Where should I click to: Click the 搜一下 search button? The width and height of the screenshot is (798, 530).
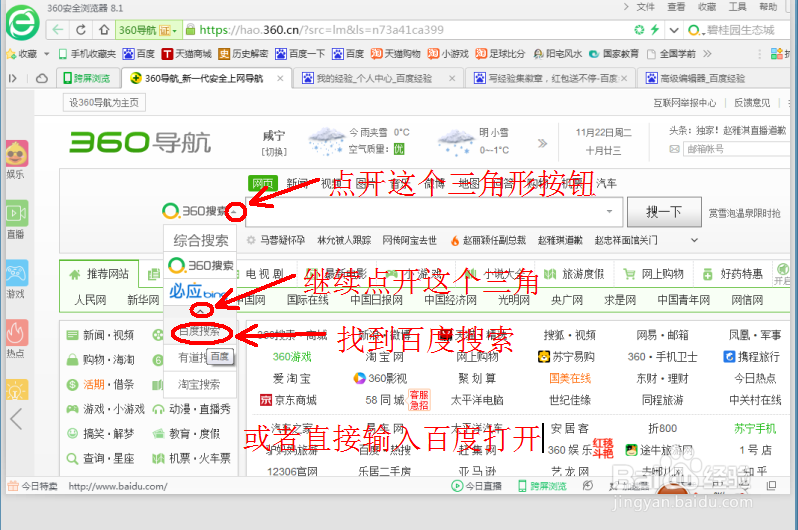tap(664, 212)
